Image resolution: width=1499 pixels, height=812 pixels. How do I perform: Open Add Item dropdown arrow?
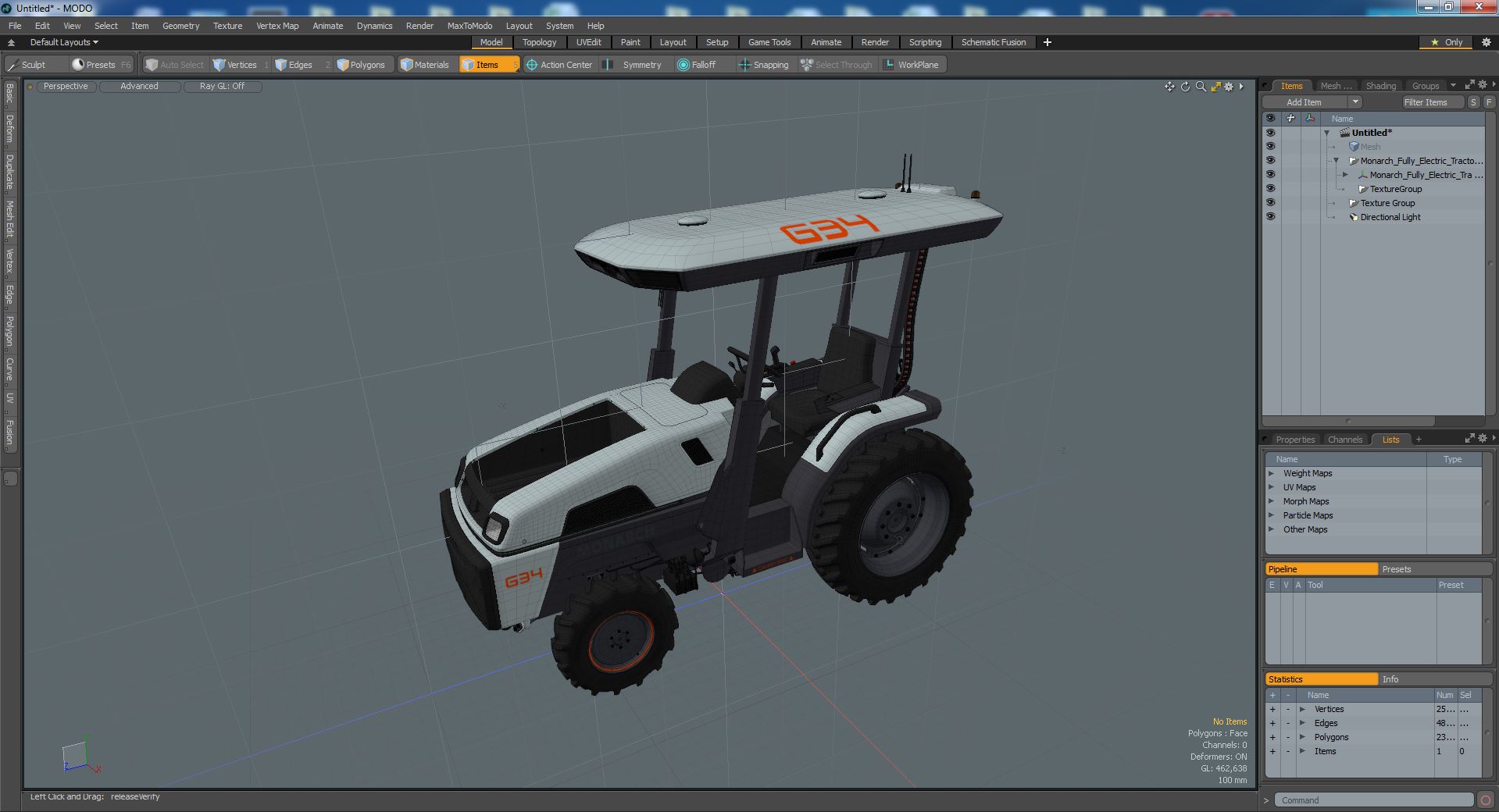pos(1355,102)
